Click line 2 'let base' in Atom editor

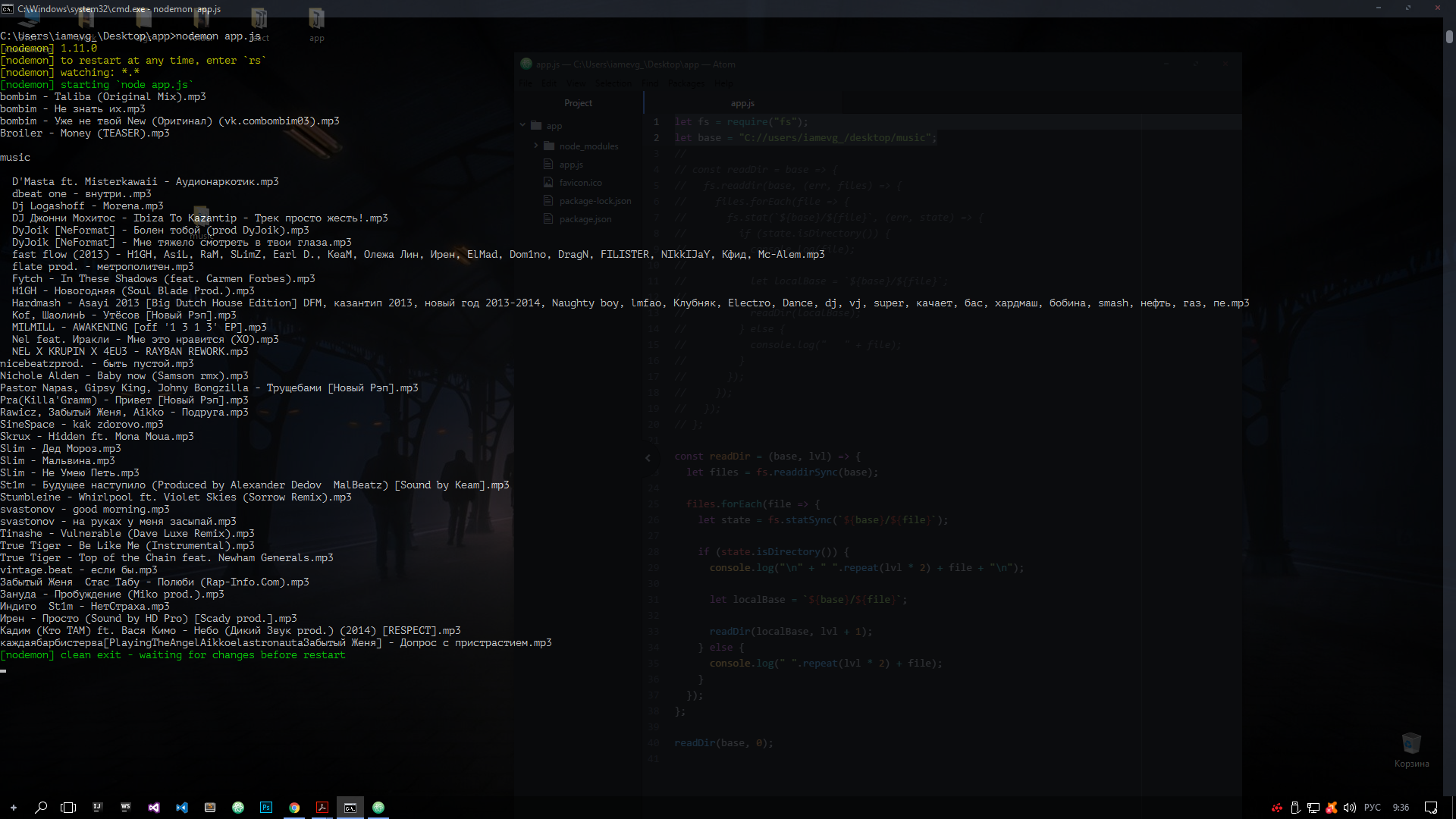(x=805, y=138)
